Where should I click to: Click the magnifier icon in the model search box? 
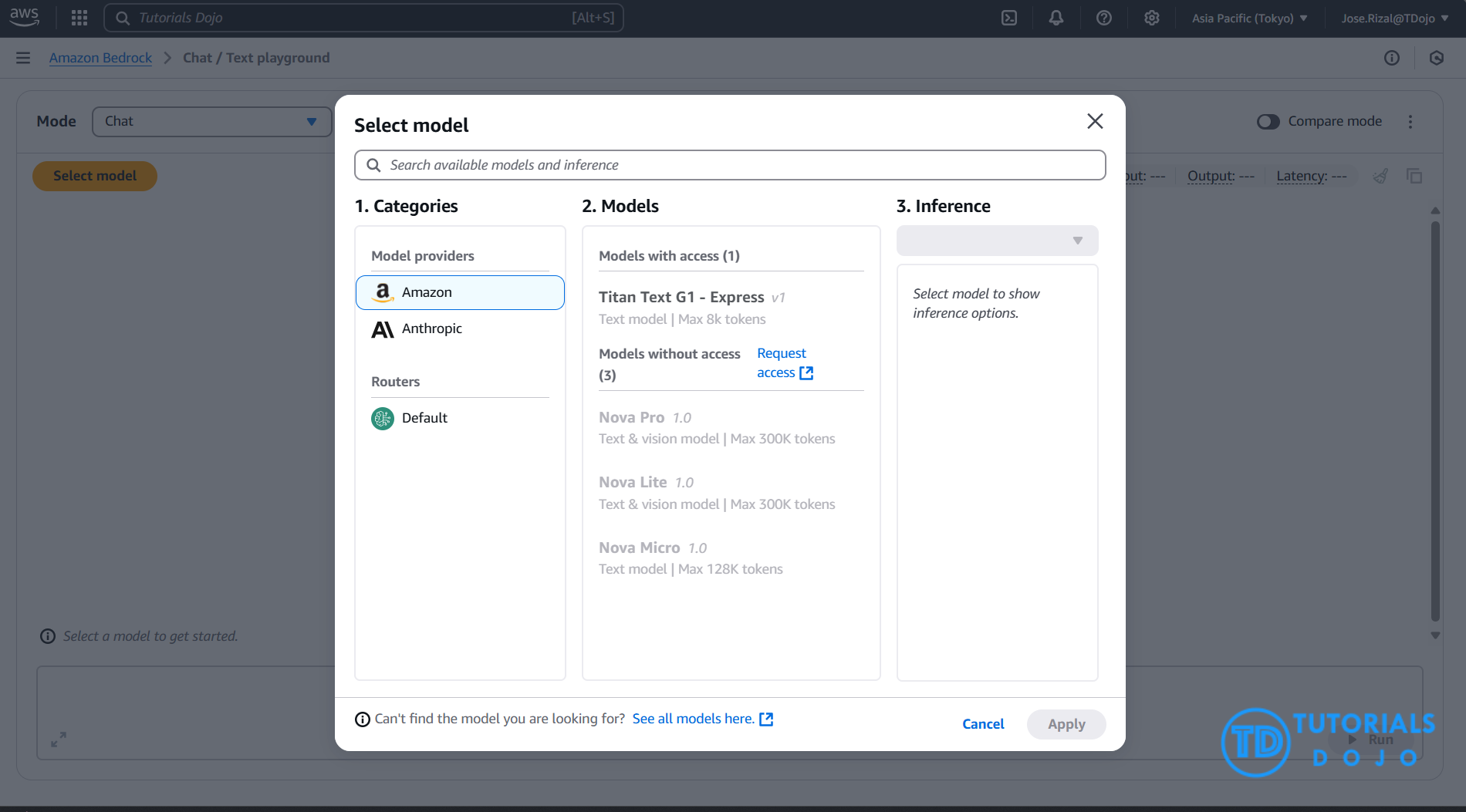pyautogui.click(x=373, y=165)
